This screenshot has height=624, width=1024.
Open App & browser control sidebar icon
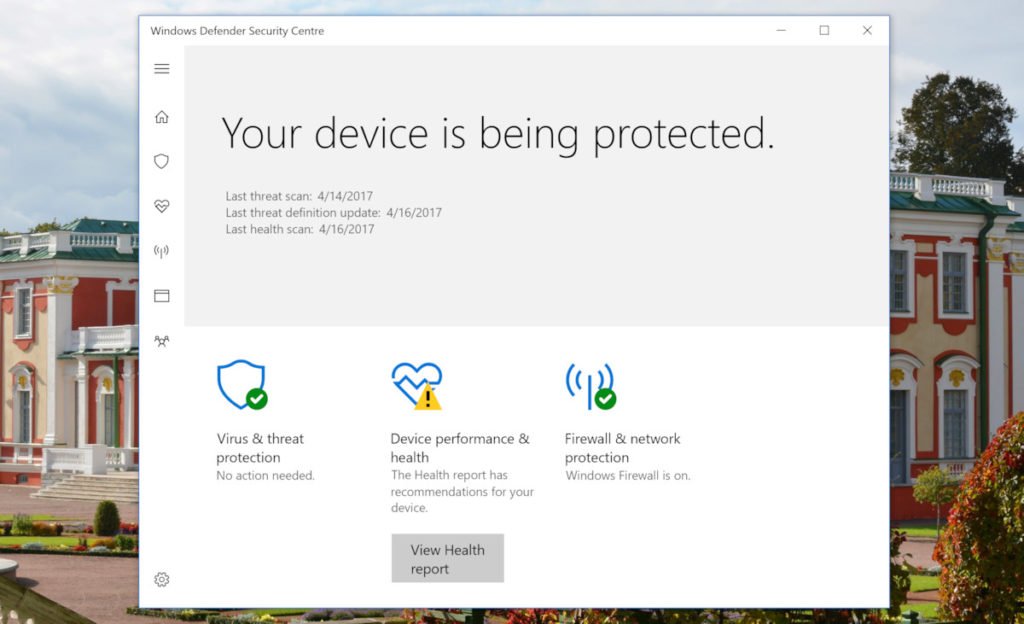pos(162,296)
